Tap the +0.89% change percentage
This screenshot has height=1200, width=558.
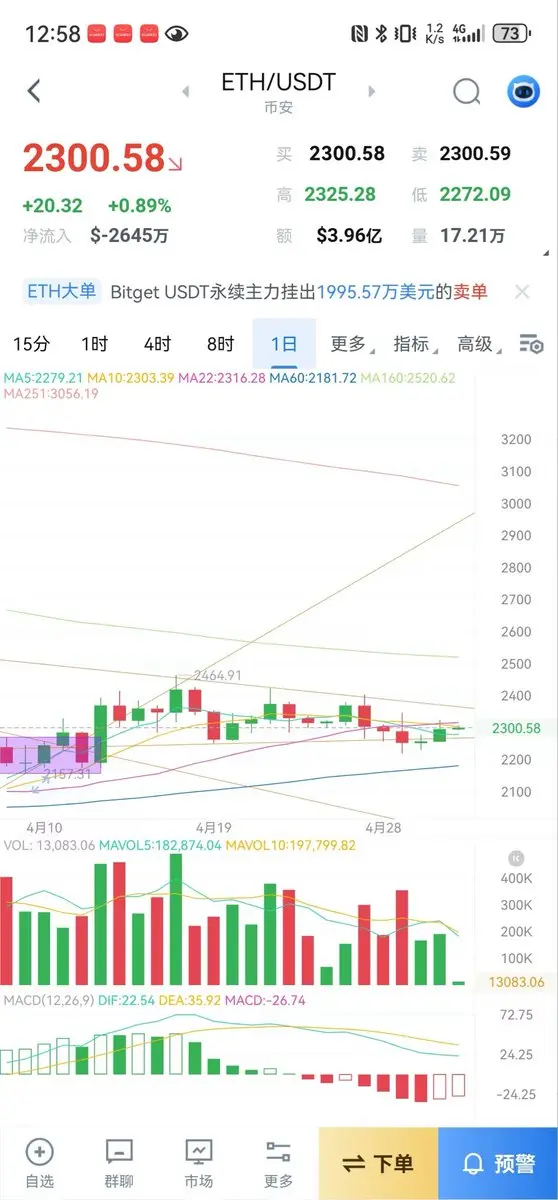coord(139,206)
